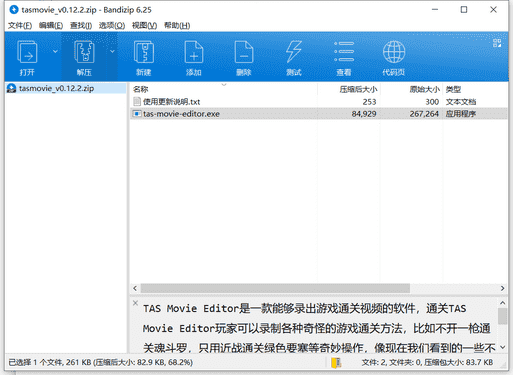Click the Bandizip app icon in title bar
The image size is (513, 375).
tap(14, 10)
